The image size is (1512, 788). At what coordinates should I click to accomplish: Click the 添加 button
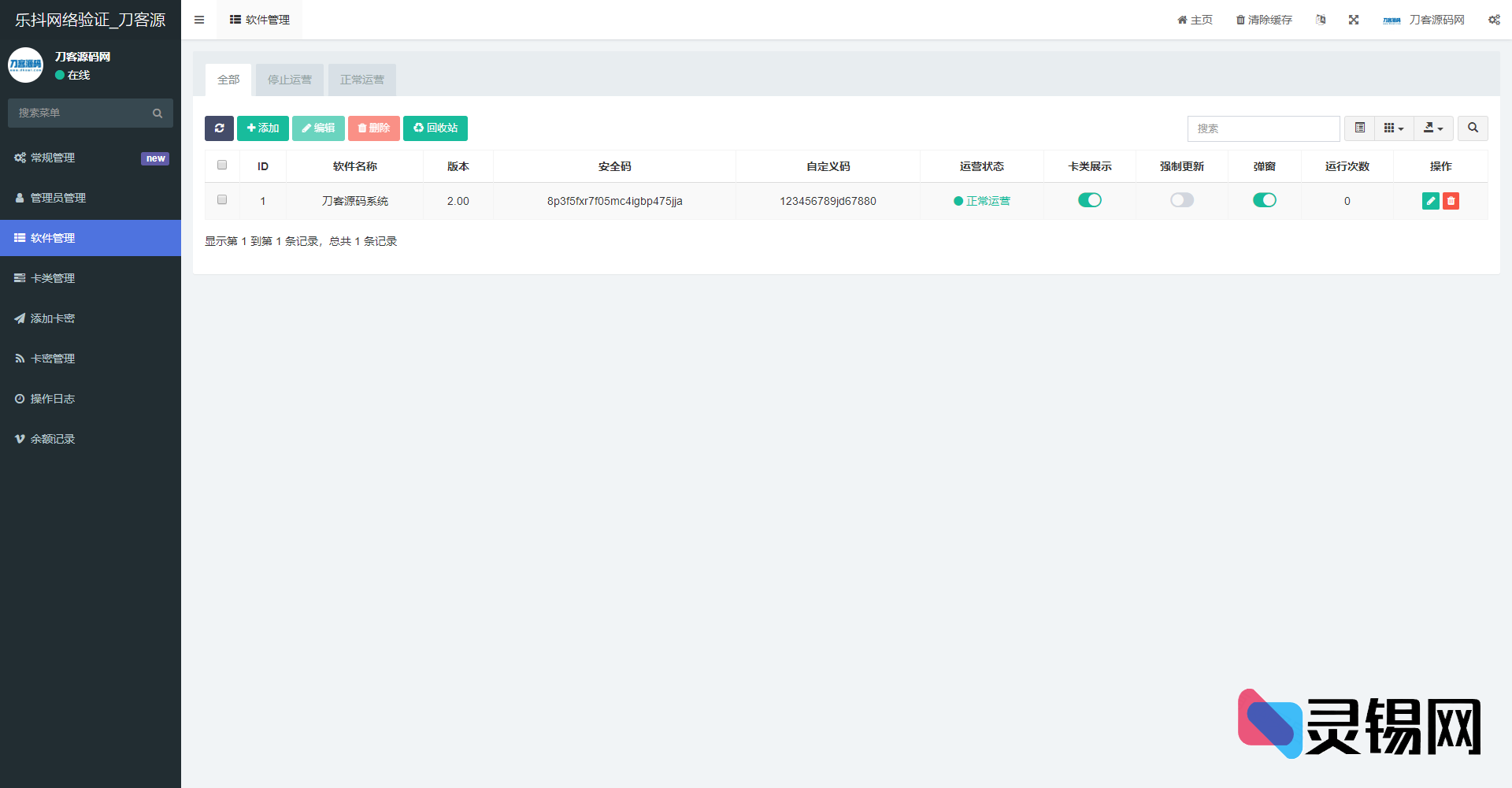(x=263, y=128)
